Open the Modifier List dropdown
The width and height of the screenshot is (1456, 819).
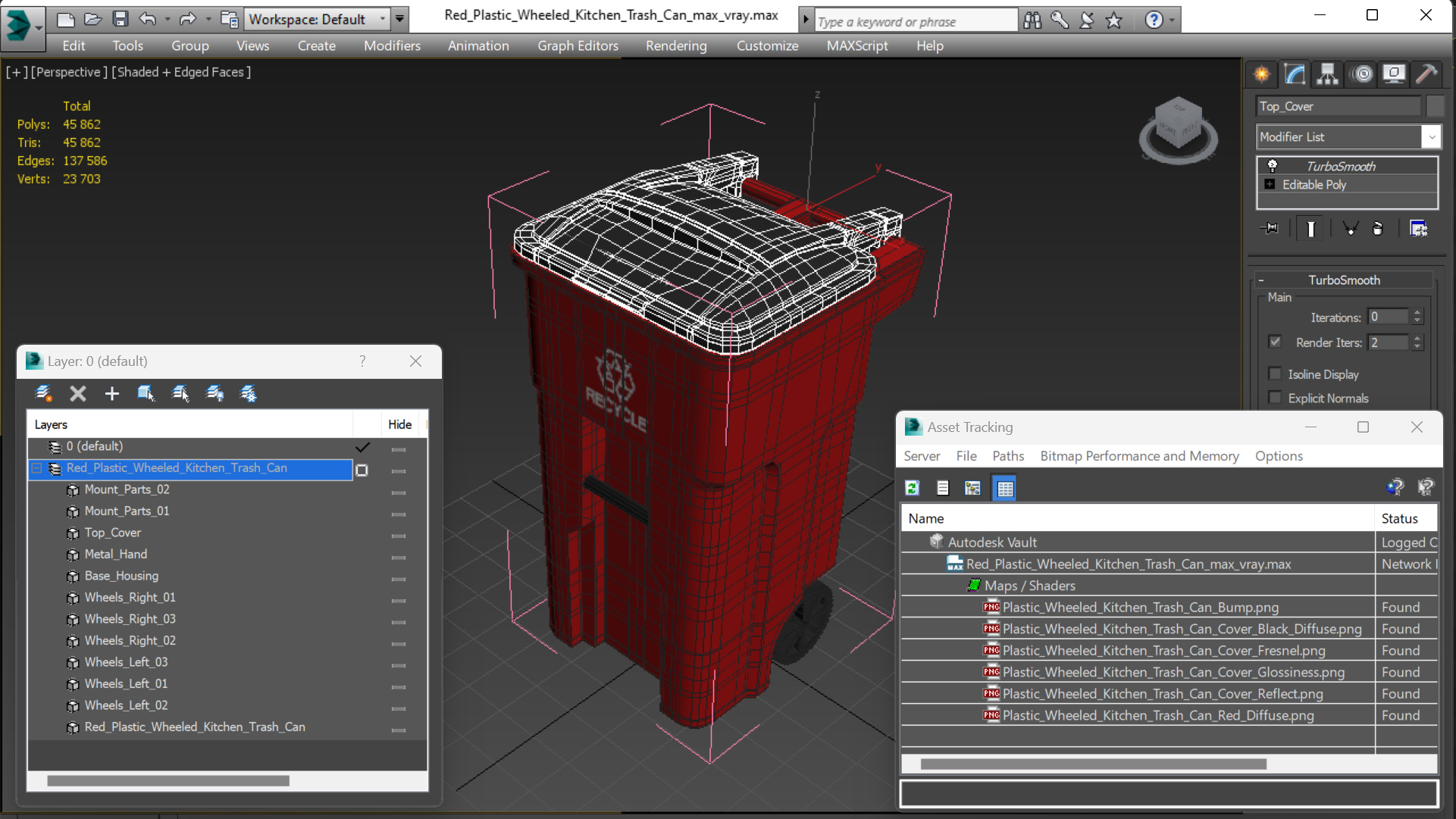coord(1431,137)
